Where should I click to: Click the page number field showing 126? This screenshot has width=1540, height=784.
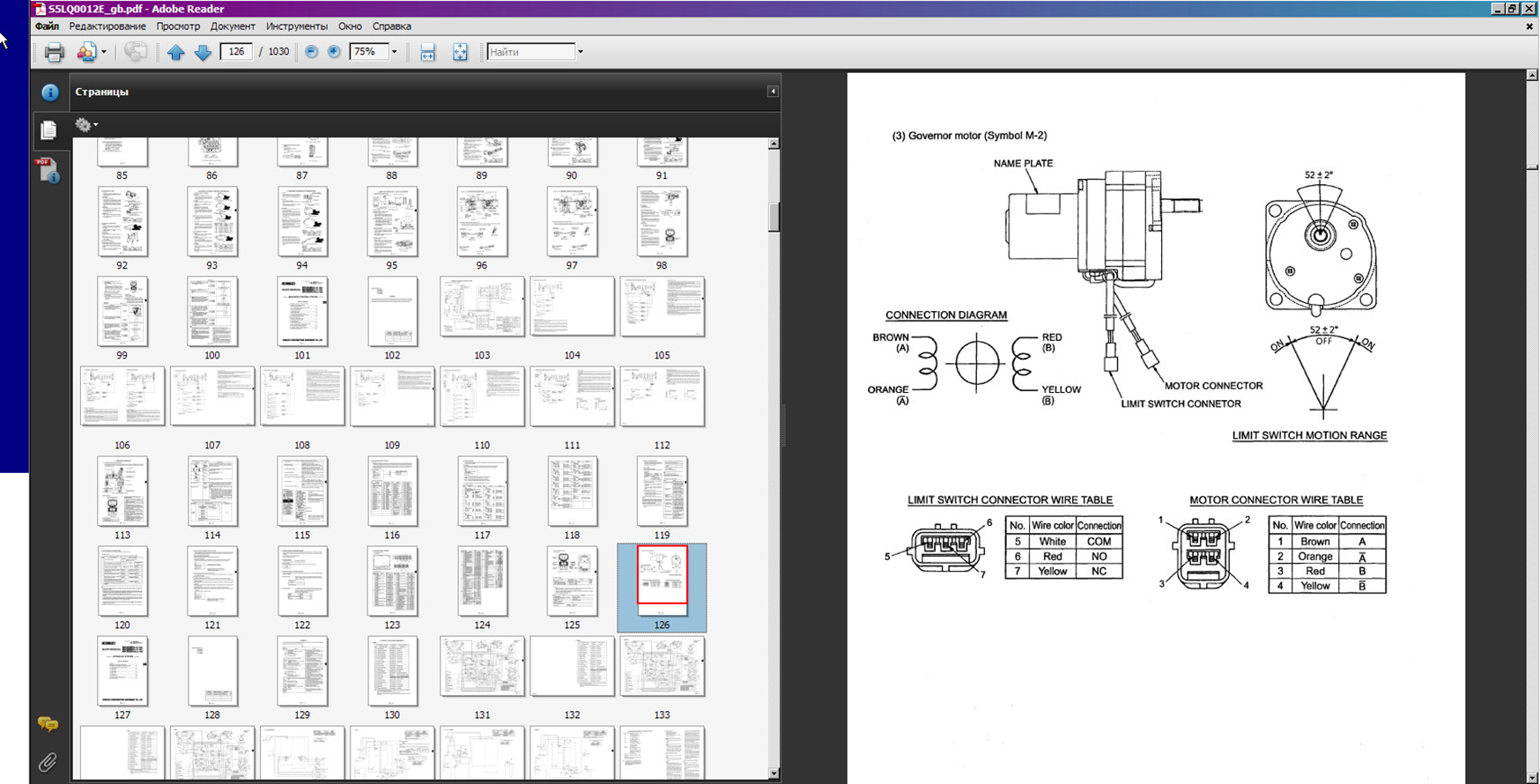pyautogui.click(x=236, y=52)
